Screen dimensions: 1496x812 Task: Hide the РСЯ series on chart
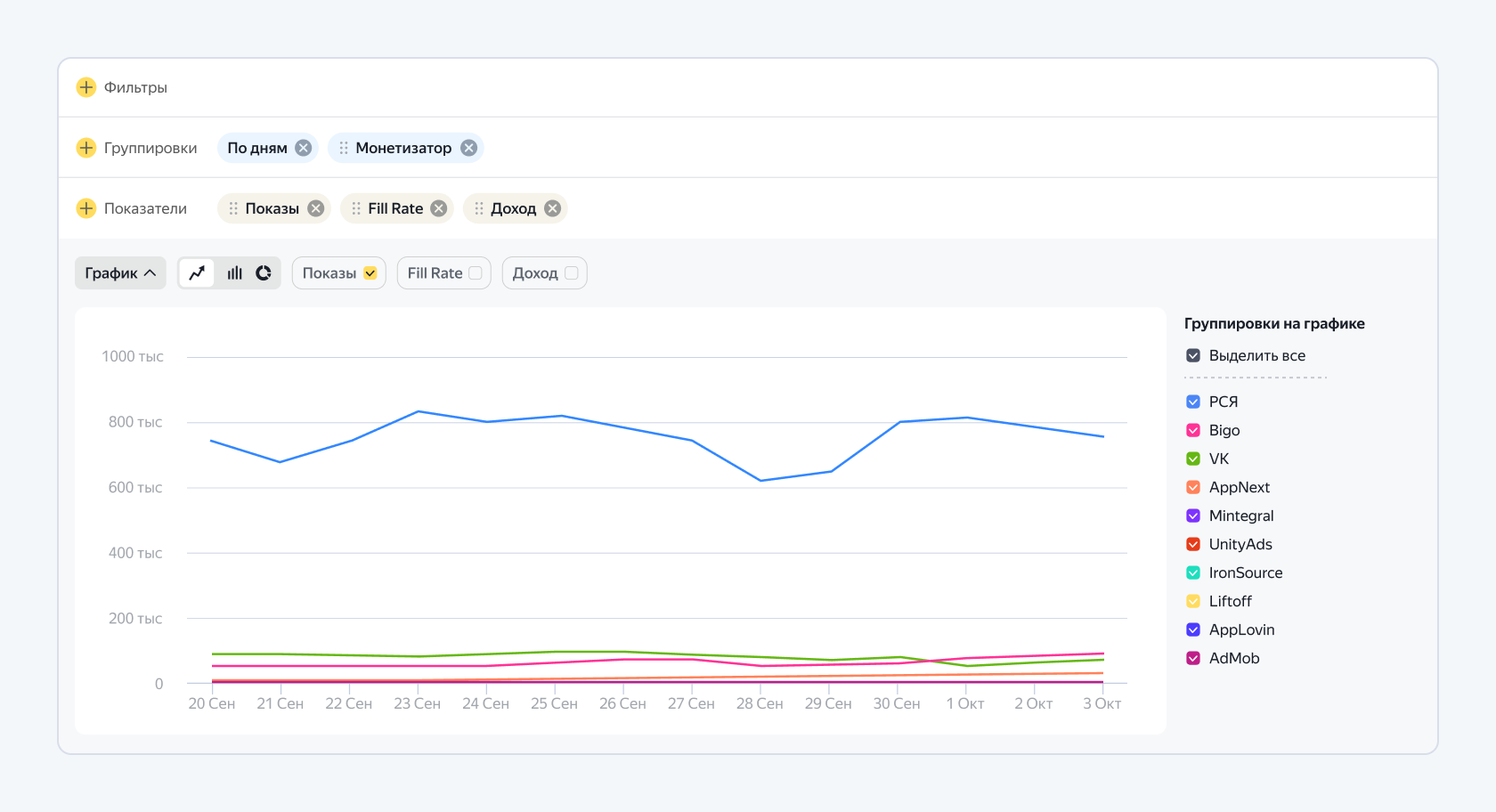[1193, 402]
